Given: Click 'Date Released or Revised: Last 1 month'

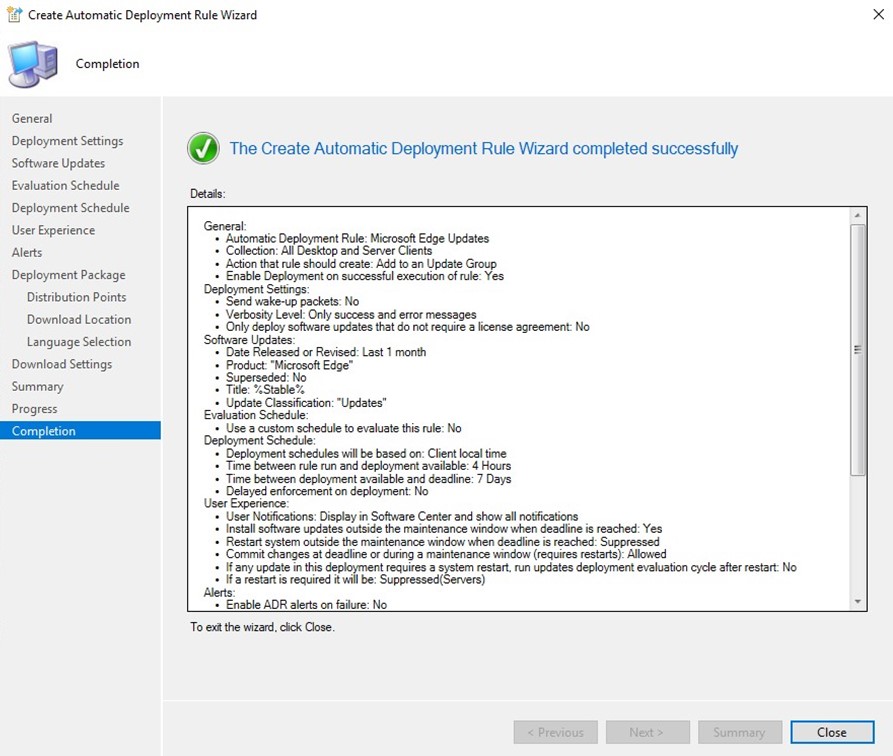Looking at the screenshot, I should click(x=326, y=352).
